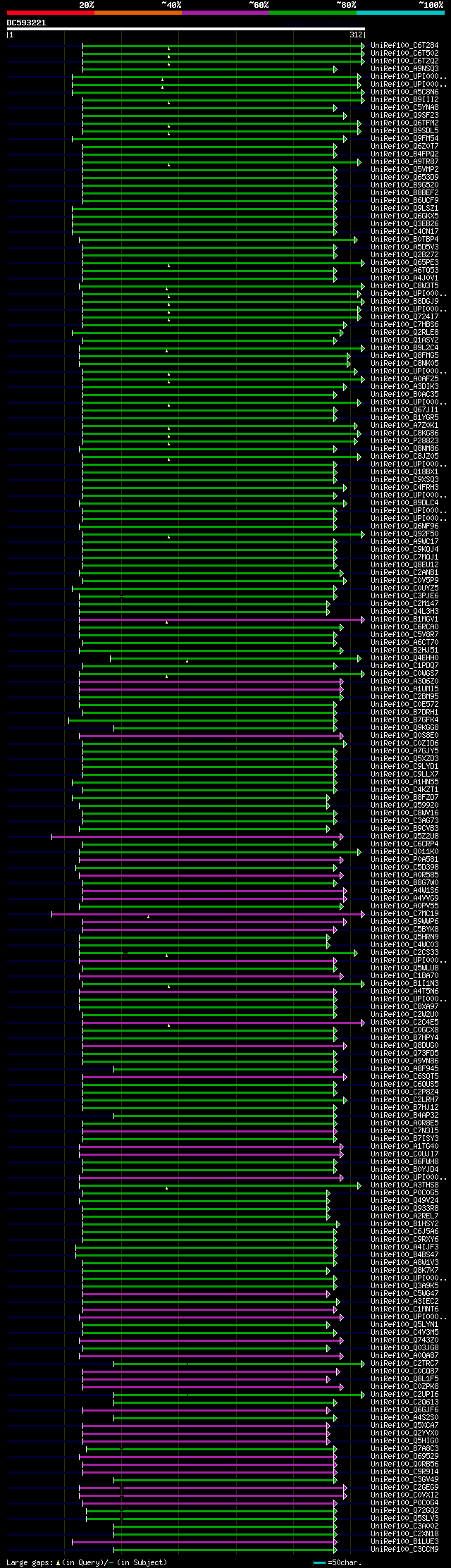Select hit UniRef100_A7GJY5

click(404, 751)
